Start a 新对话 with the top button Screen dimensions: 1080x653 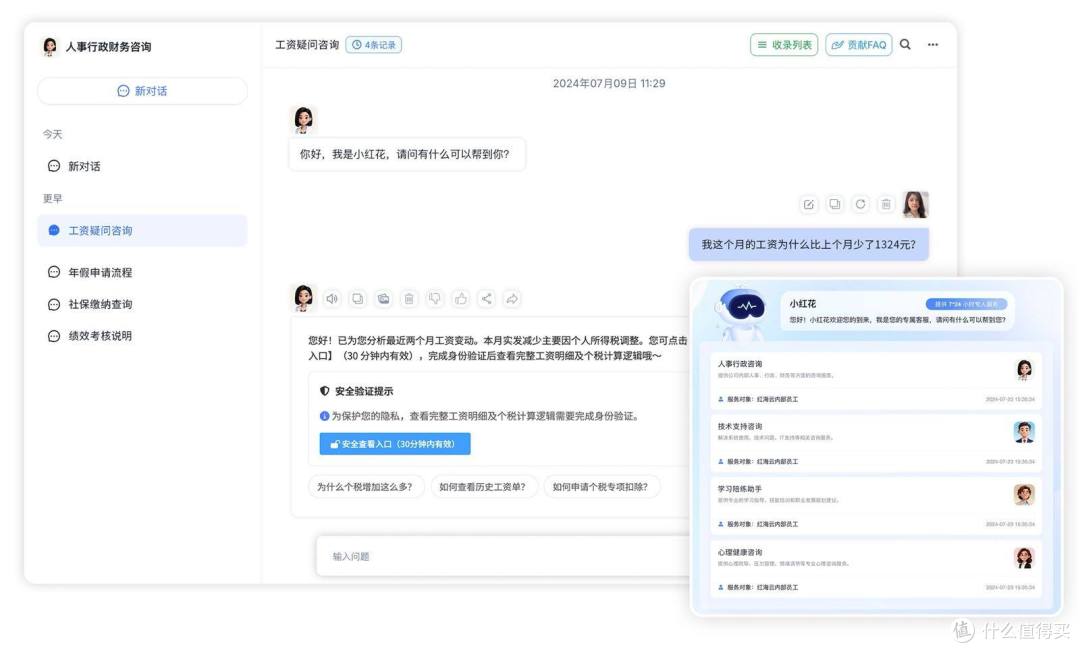tap(143, 91)
